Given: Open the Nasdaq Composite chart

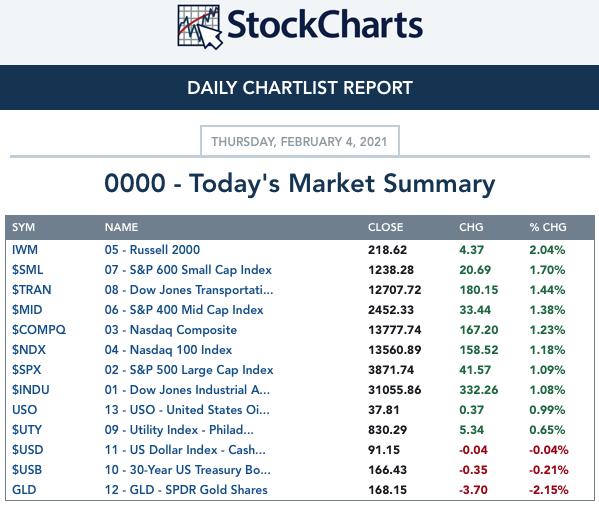Looking at the screenshot, I should tap(170, 330).
